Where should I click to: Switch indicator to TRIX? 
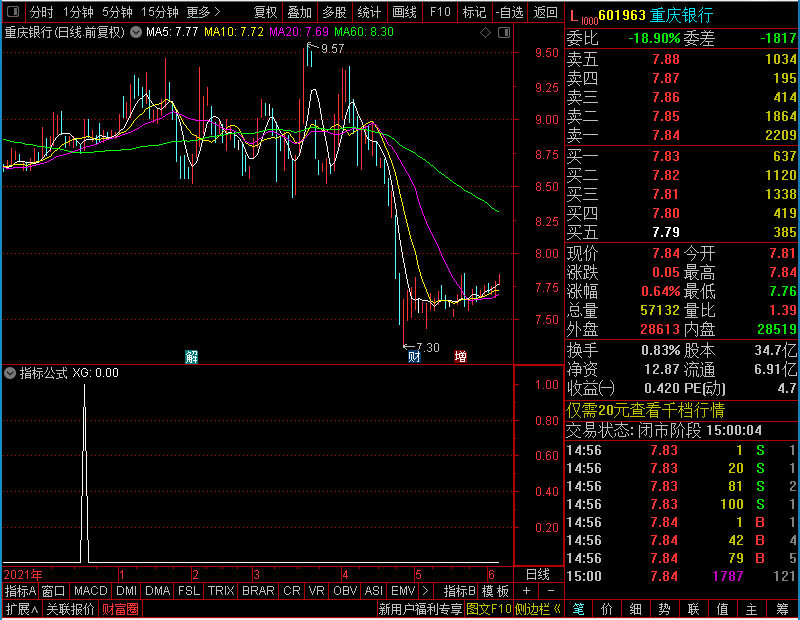pos(221,591)
